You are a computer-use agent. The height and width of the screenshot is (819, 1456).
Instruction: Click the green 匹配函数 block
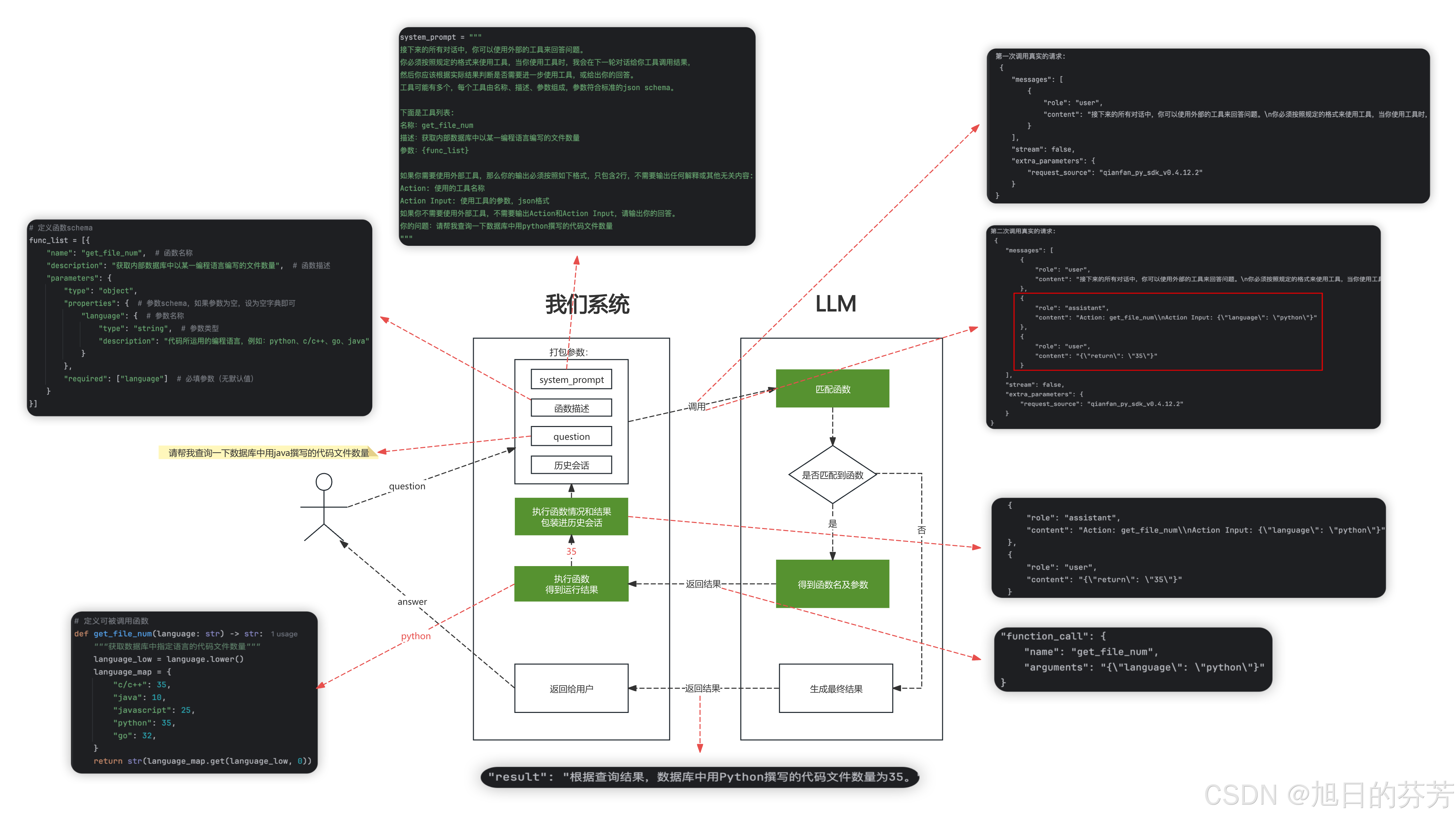832,389
